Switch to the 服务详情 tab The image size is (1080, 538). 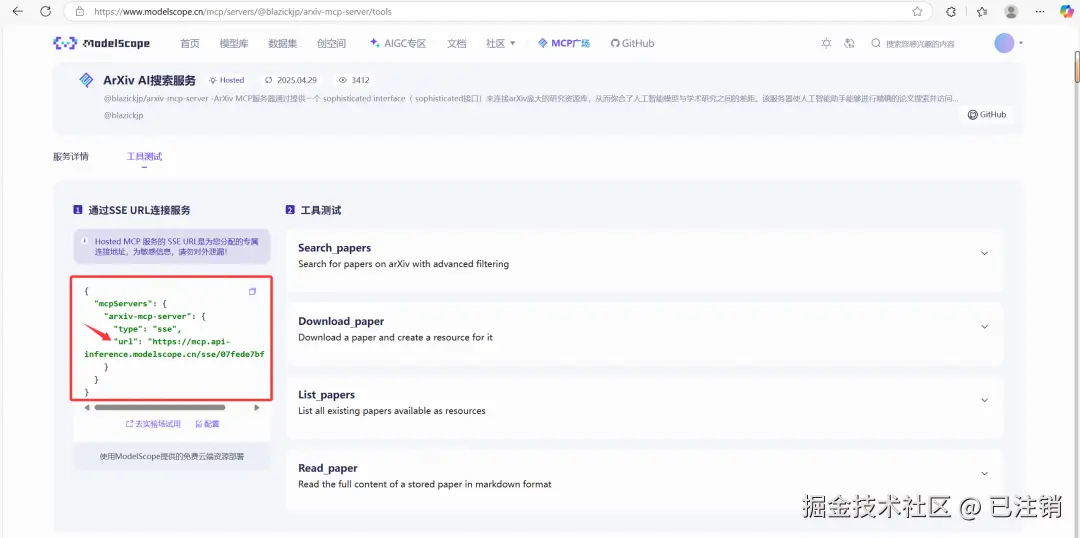click(x=70, y=156)
